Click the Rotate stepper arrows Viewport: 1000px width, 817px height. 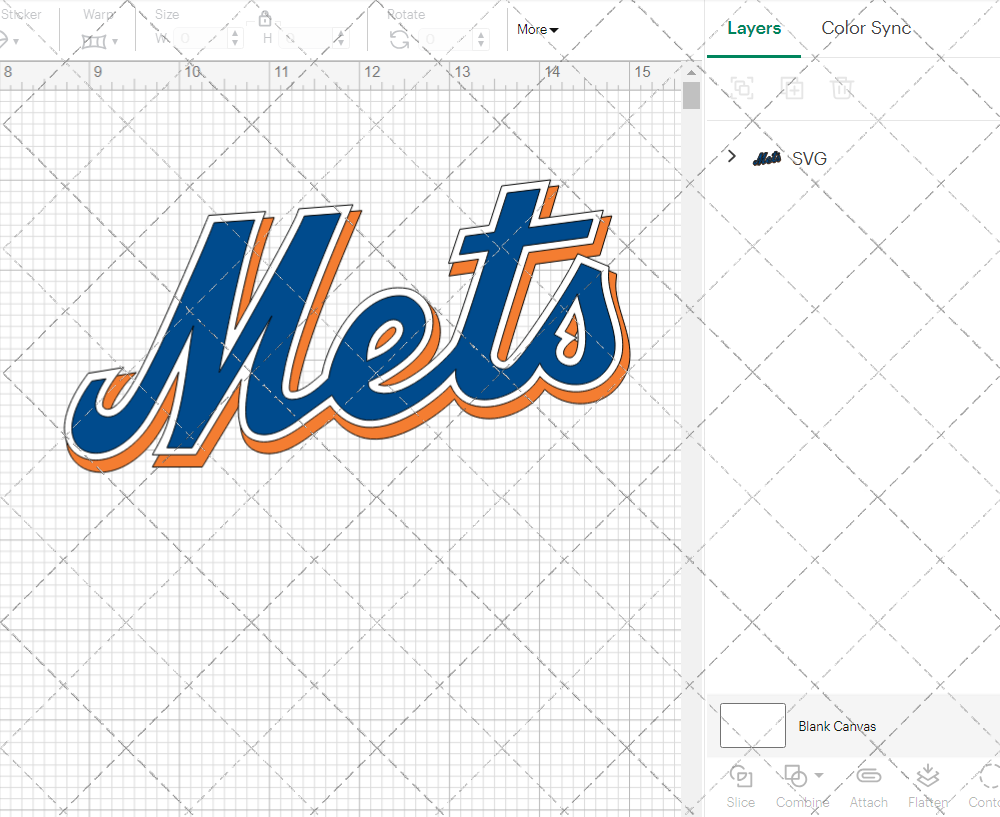pos(482,39)
